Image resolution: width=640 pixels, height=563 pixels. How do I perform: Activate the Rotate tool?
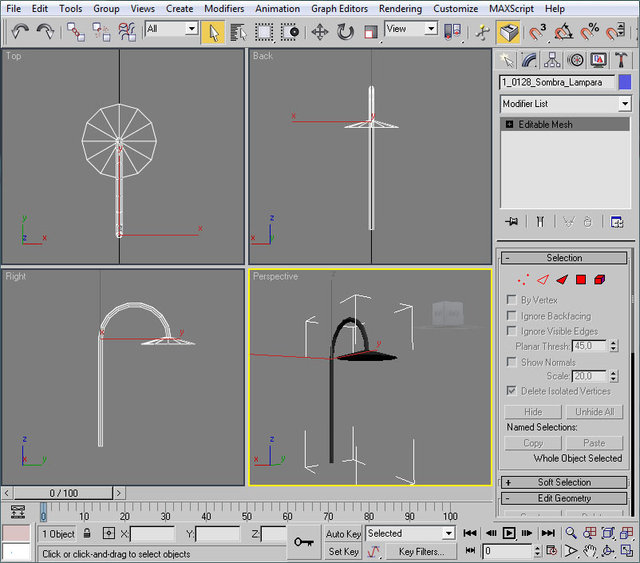[x=345, y=31]
